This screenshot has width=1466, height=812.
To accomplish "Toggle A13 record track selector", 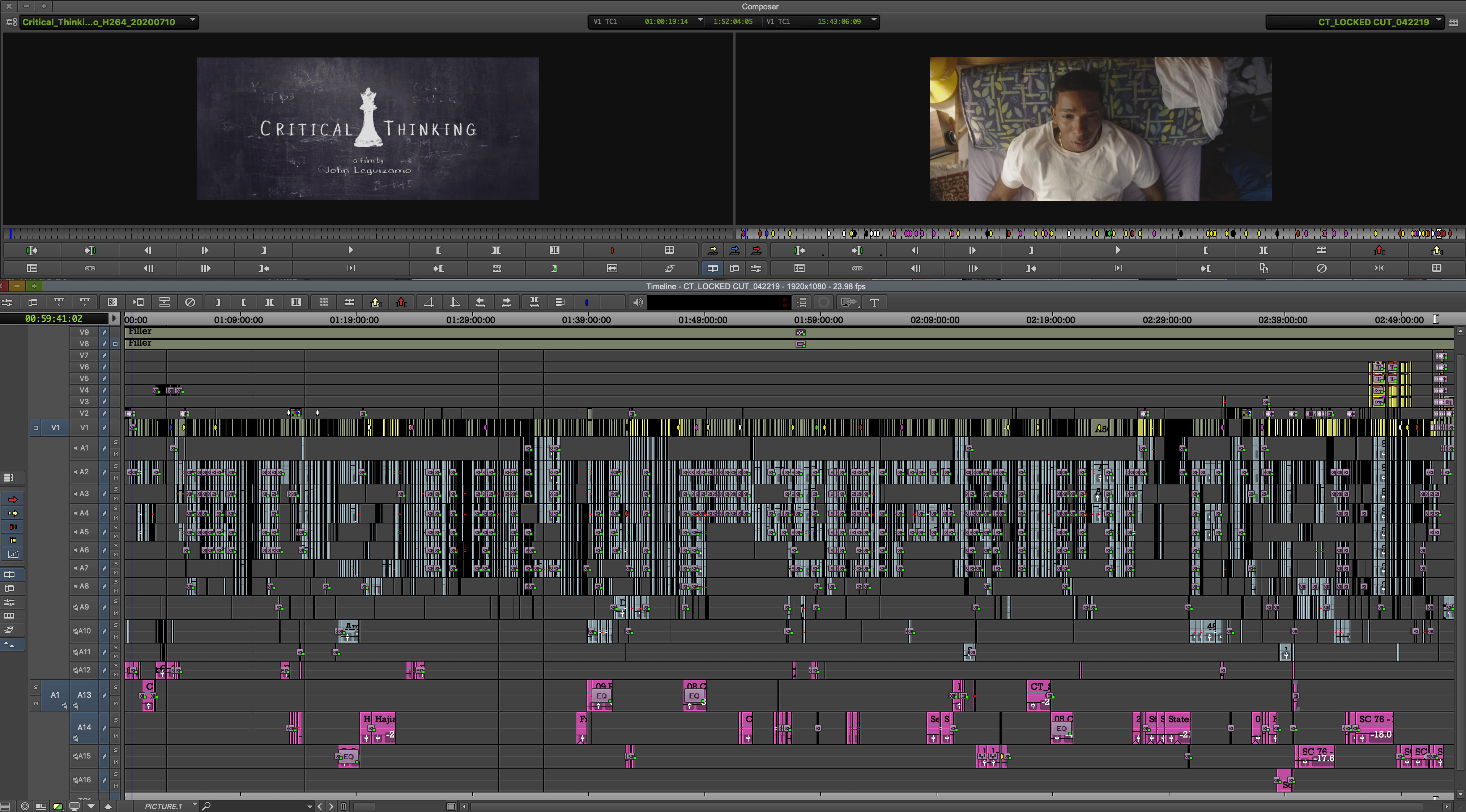I will point(84,695).
